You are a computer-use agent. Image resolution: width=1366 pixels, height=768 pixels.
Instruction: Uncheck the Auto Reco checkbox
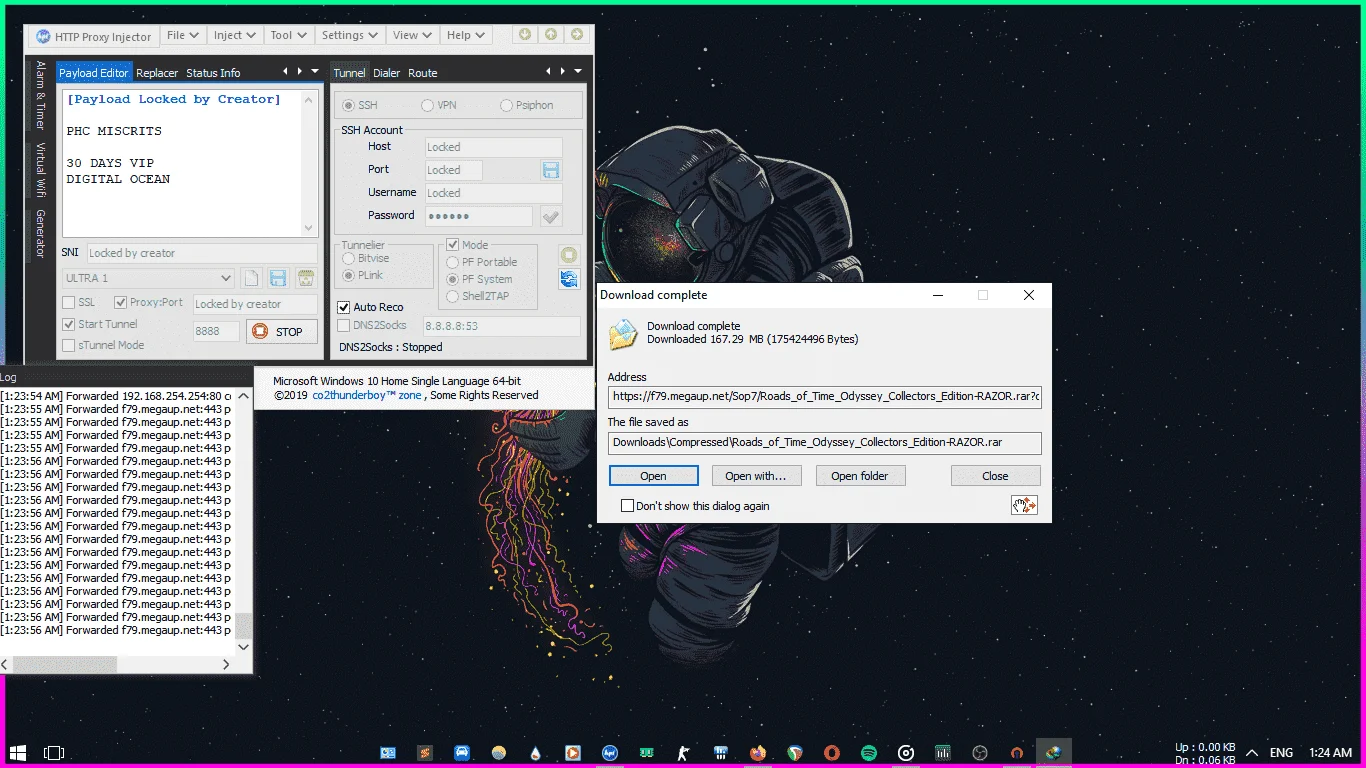344,307
